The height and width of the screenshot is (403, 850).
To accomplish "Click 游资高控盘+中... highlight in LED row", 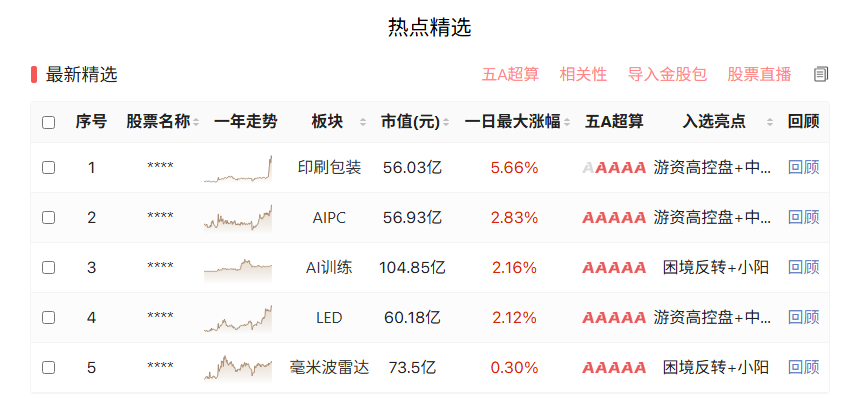I will point(712,317).
